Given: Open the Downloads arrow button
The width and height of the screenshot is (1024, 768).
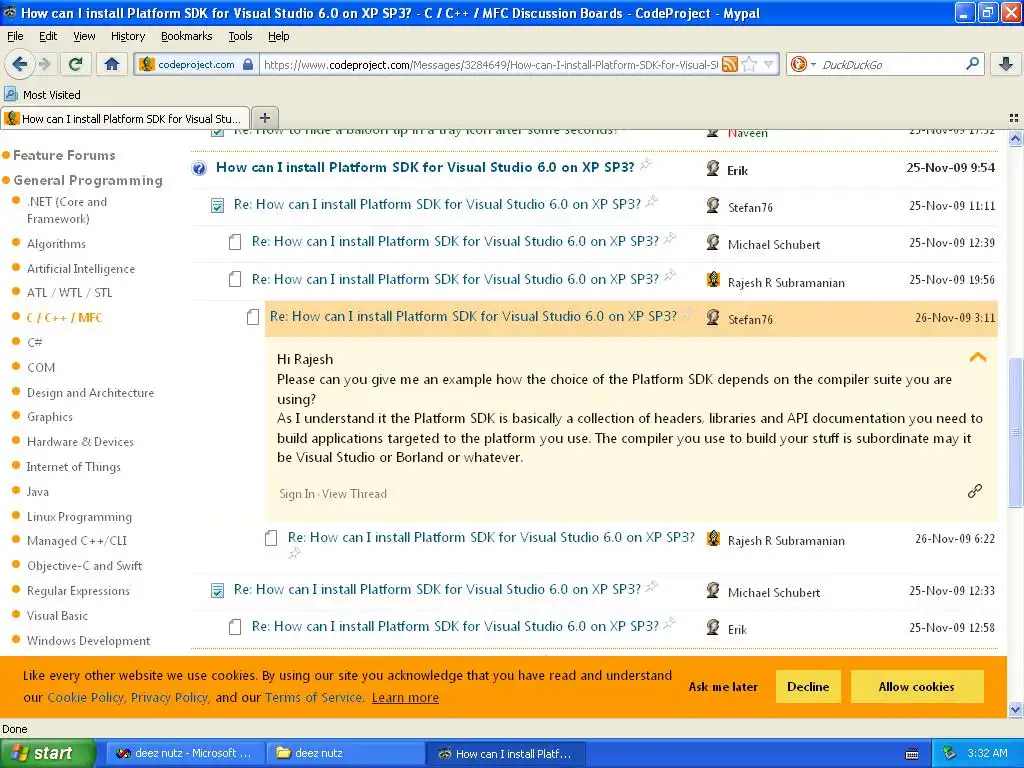Looking at the screenshot, I should 1006,64.
